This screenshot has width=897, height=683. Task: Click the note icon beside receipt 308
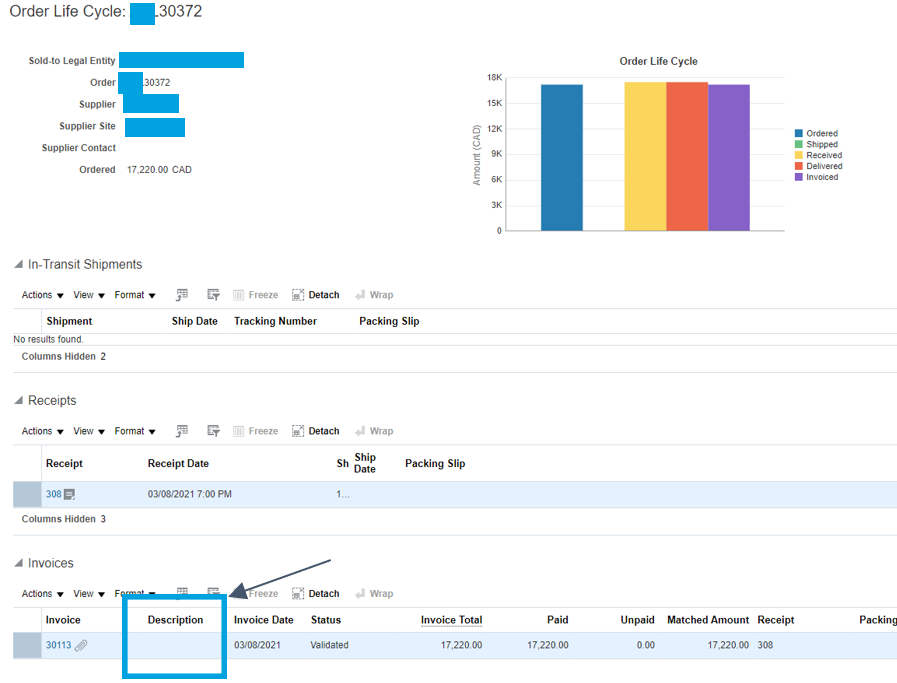click(65, 493)
